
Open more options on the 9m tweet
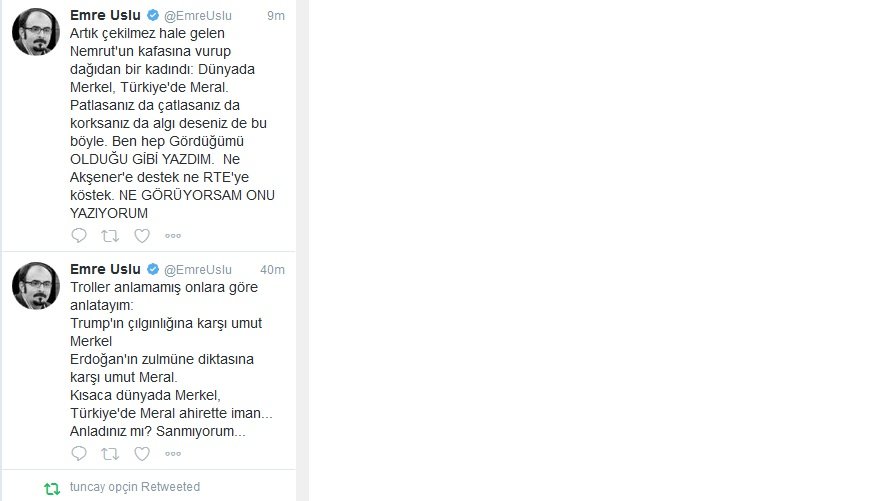coord(173,236)
